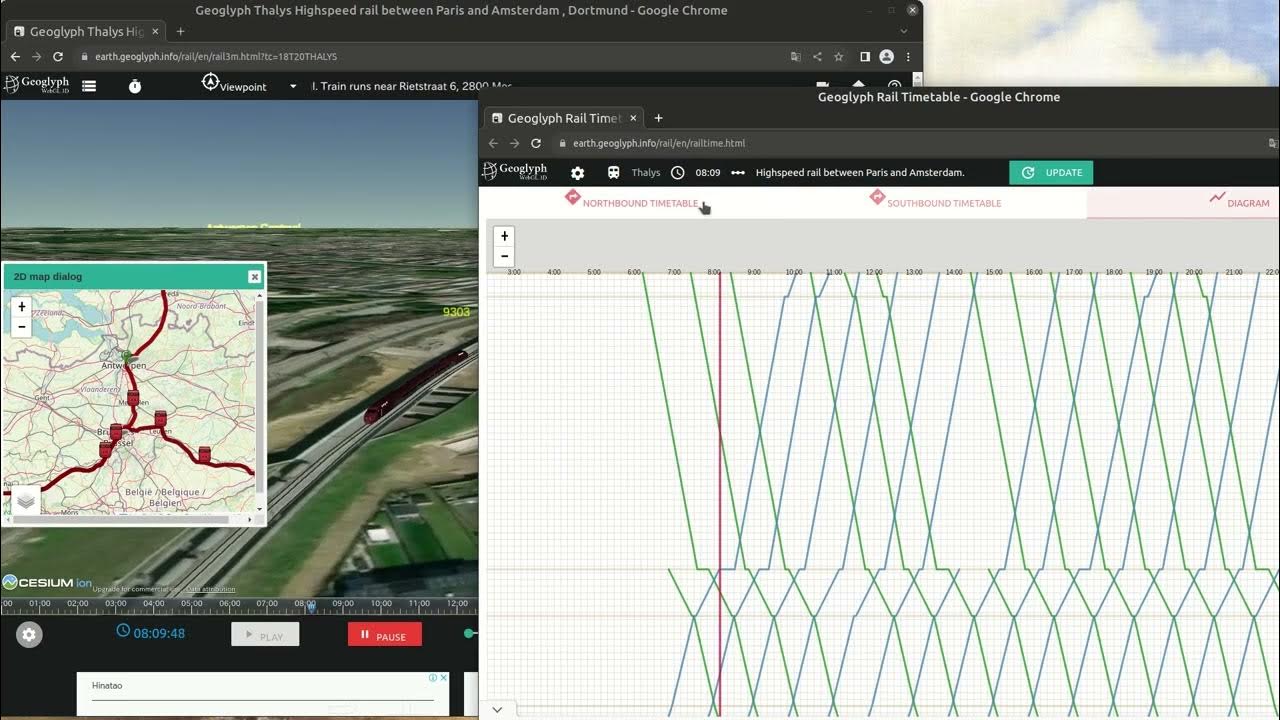Go back in Thalys Chrome window

click(15, 57)
